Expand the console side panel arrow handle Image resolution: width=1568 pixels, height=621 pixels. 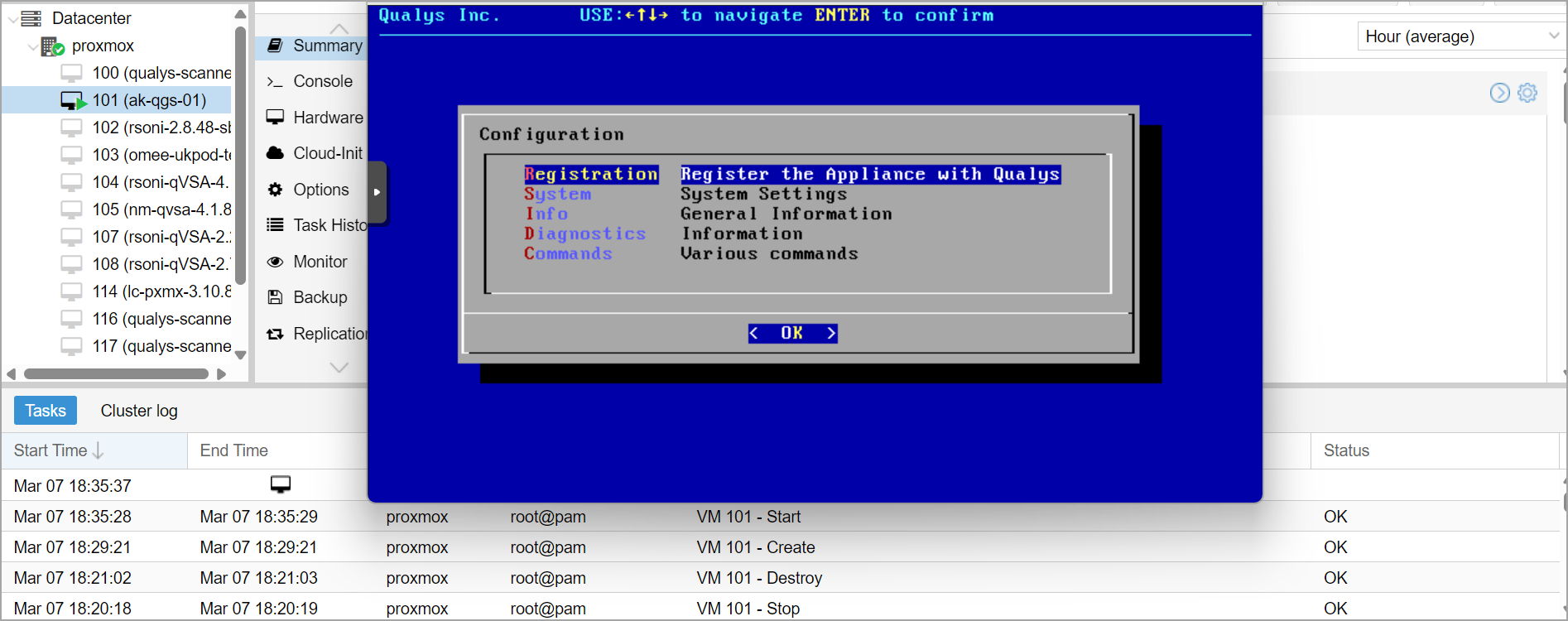point(377,192)
